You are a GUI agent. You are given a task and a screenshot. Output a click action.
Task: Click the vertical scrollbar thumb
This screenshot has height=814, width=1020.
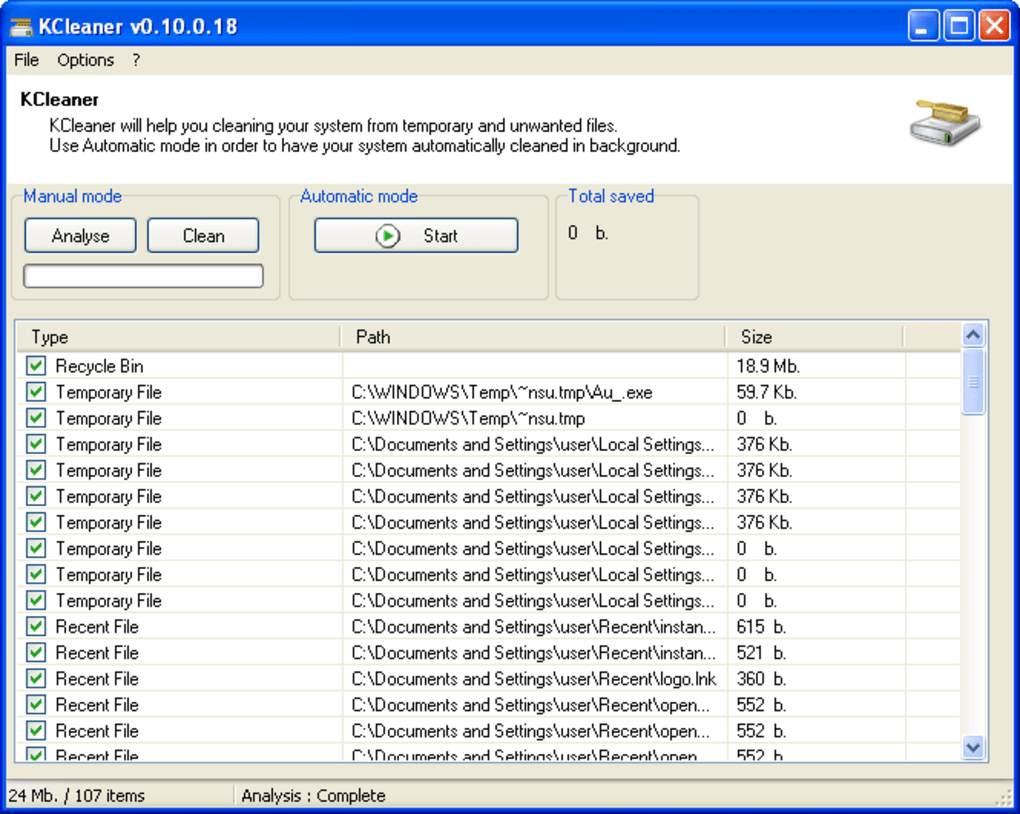pos(973,382)
